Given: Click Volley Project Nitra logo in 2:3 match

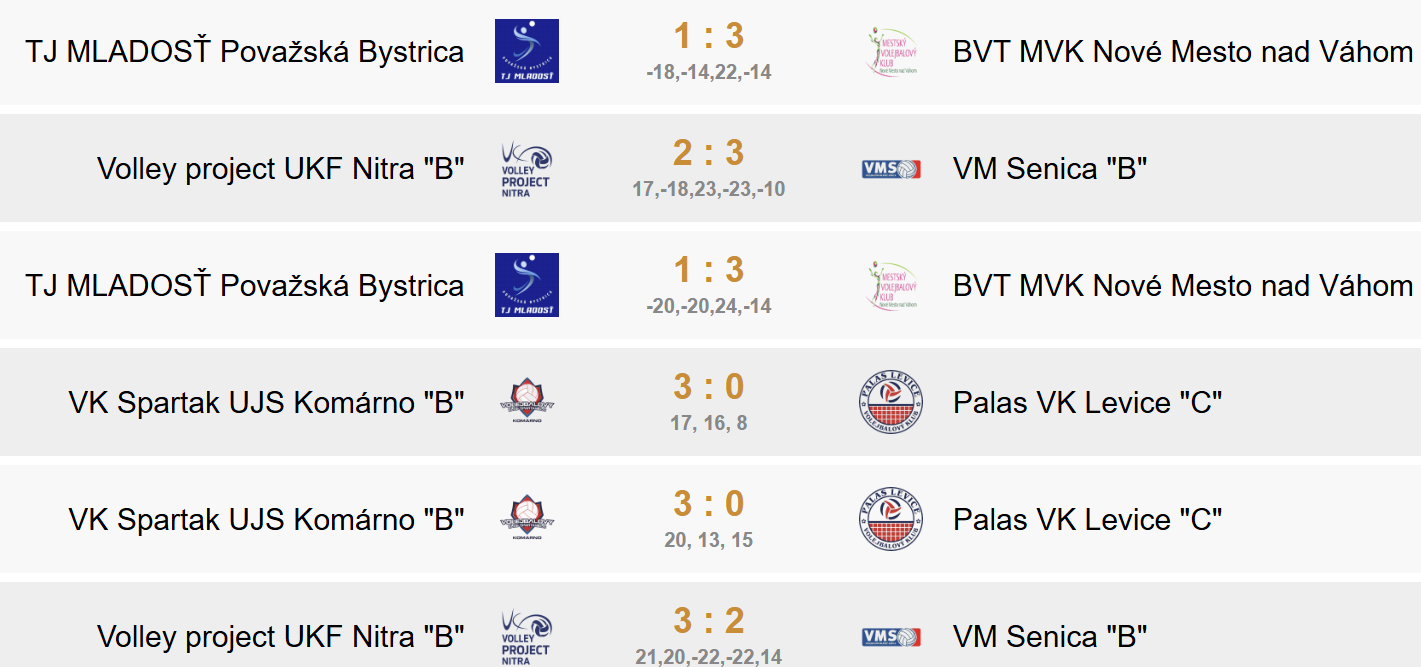Looking at the screenshot, I should [527, 168].
